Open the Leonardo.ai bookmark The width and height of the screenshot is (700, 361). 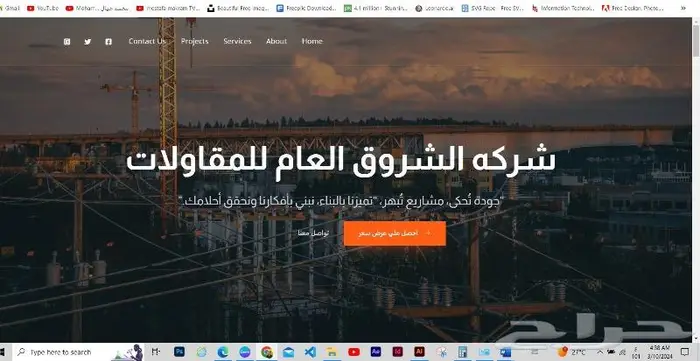[x=435, y=8]
